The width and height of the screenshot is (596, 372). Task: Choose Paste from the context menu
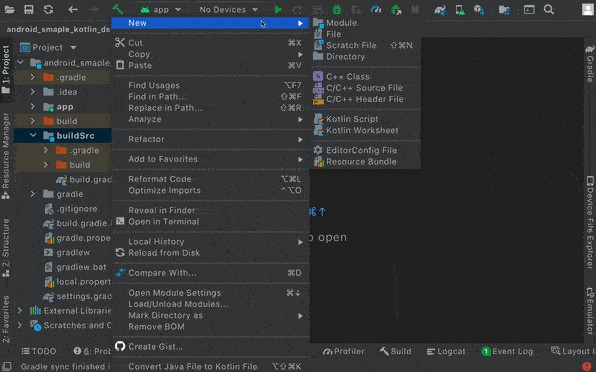[x=210, y=65]
